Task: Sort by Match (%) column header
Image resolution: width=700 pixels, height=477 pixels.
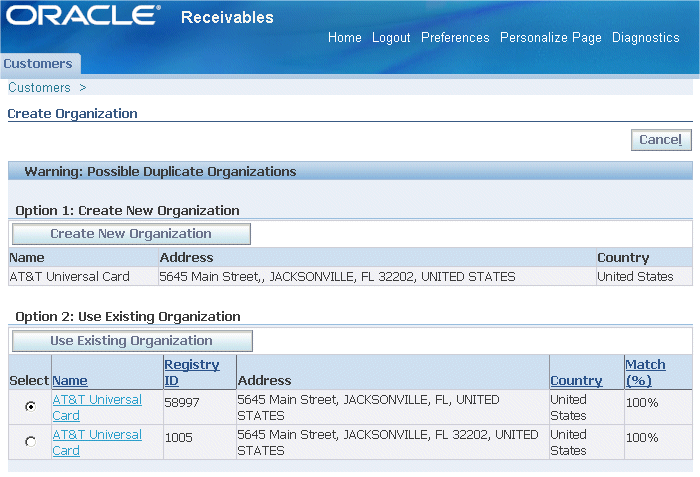Action: (646, 372)
